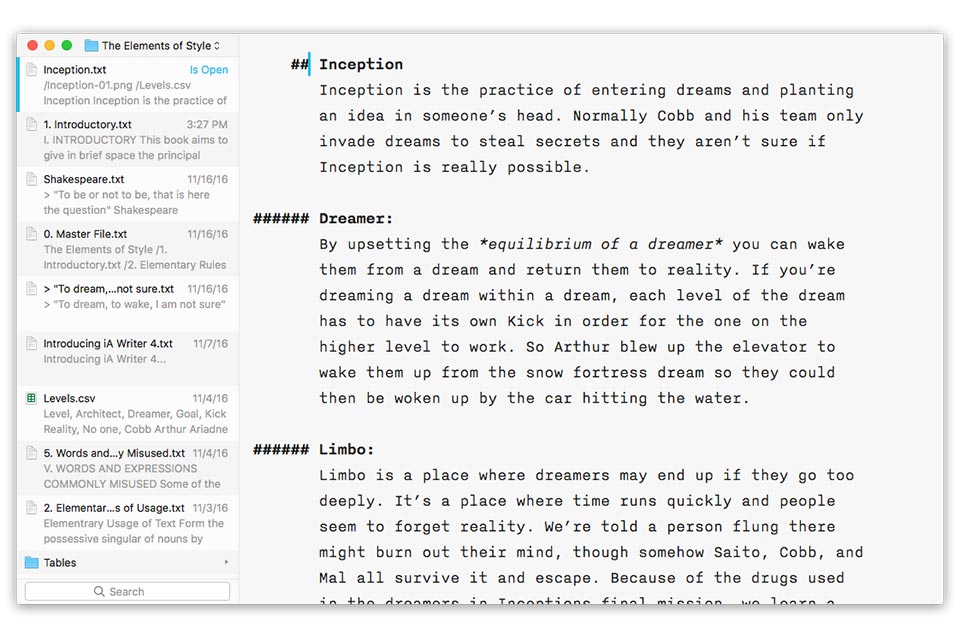Screen dimensions: 960x640
Task: Expand the Tables folder arrow
Action: pos(227,562)
